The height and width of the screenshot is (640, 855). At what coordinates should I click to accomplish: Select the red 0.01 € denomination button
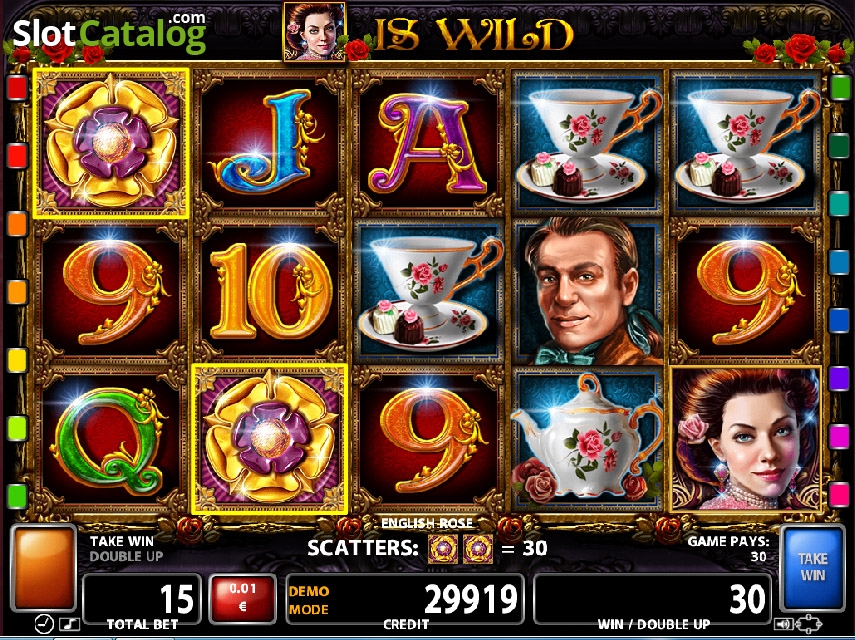pos(243,598)
